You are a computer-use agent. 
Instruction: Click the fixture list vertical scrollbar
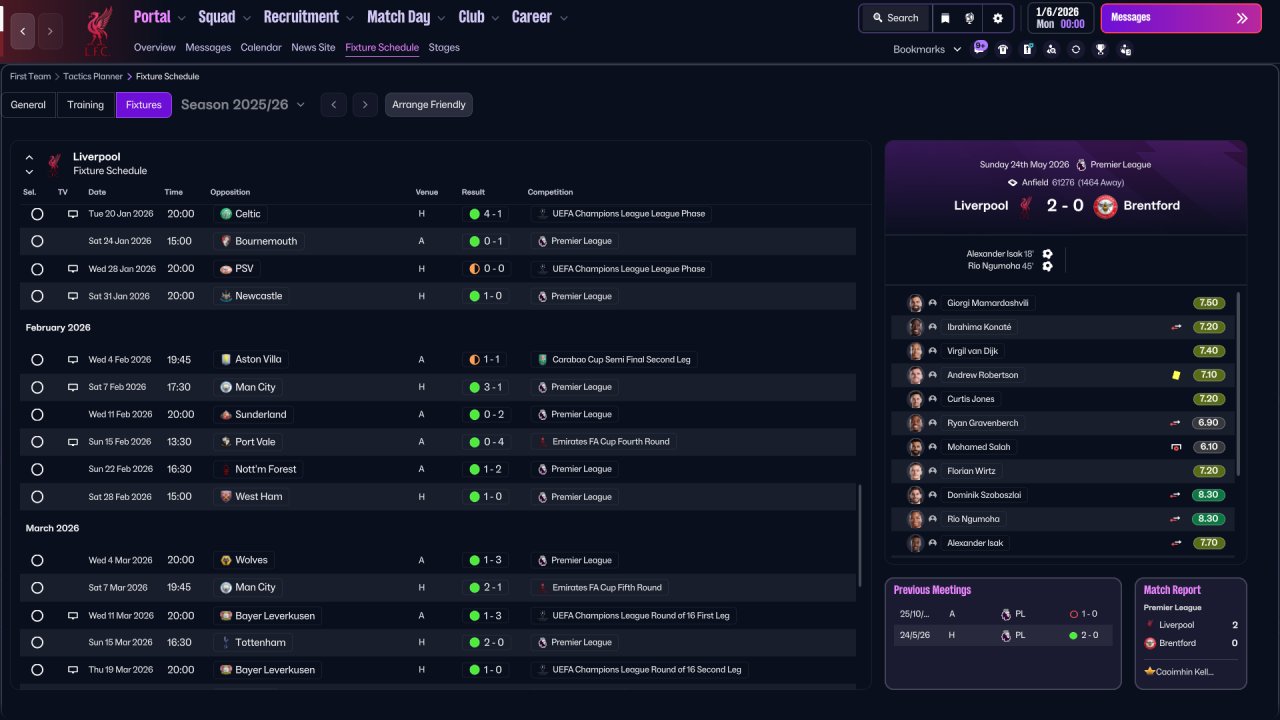pyautogui.click(x=860, y=536)
